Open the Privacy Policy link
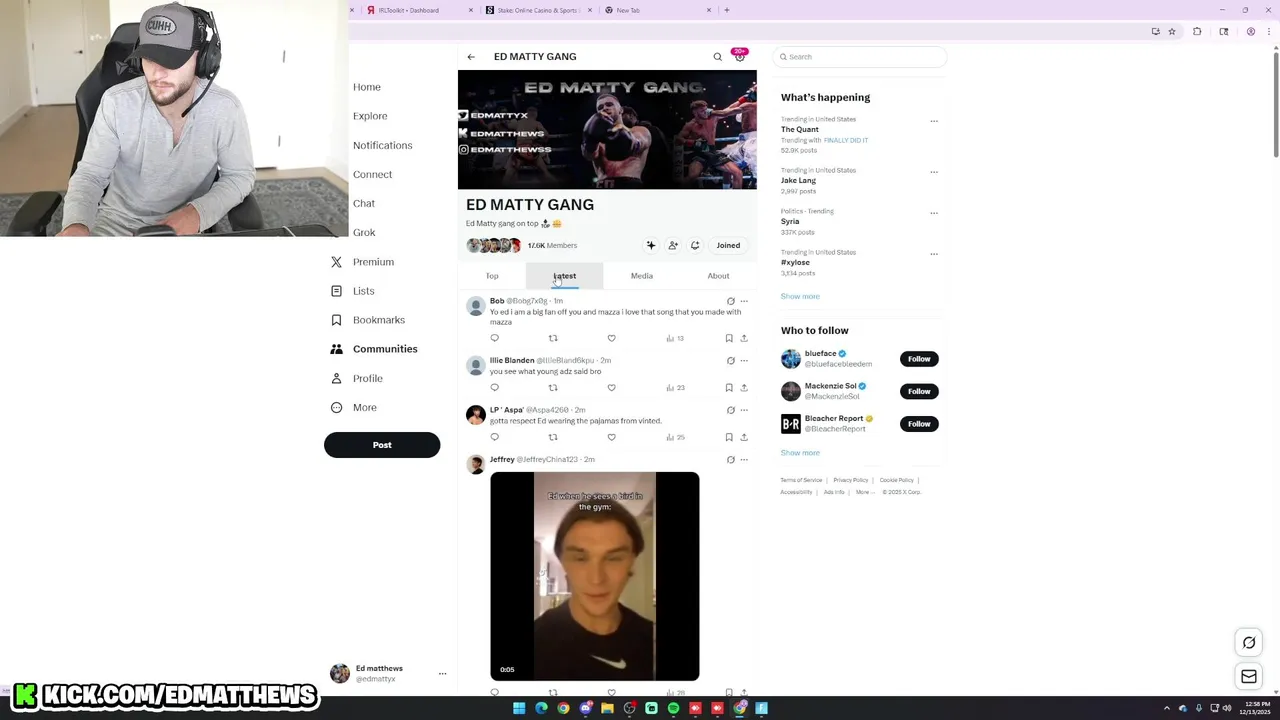 pyautogui.click(x=851, y=480)
